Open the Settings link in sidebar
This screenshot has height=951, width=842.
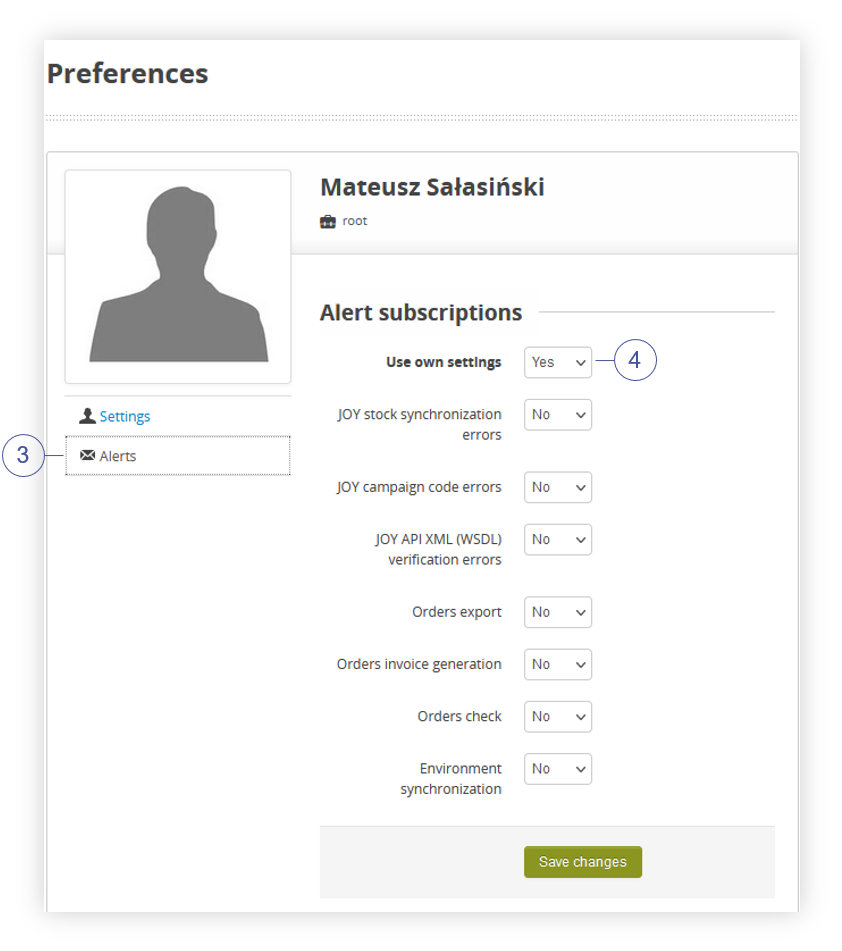(124, 417)
